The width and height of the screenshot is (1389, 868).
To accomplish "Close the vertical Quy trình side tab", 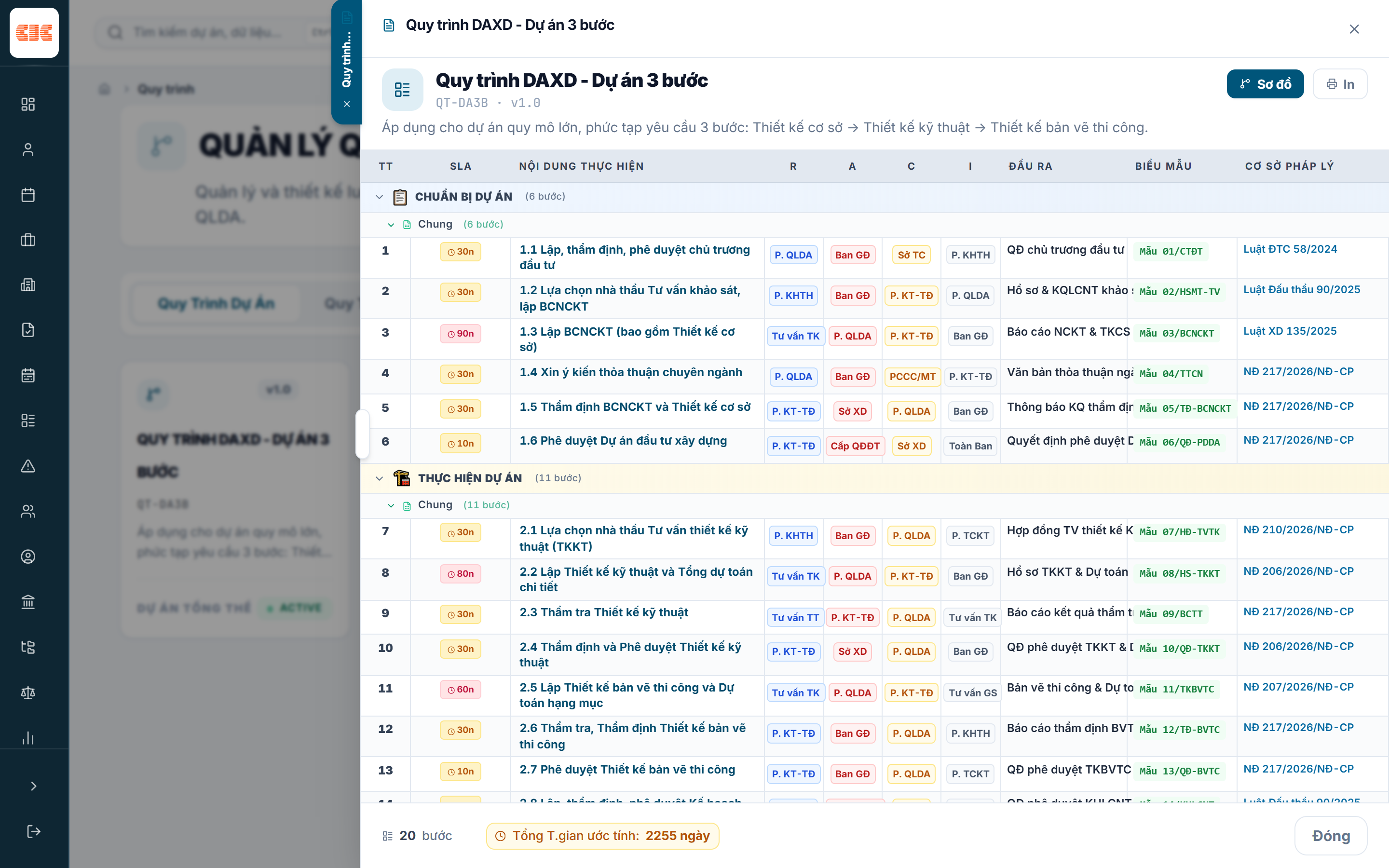I will pos(347,104).
